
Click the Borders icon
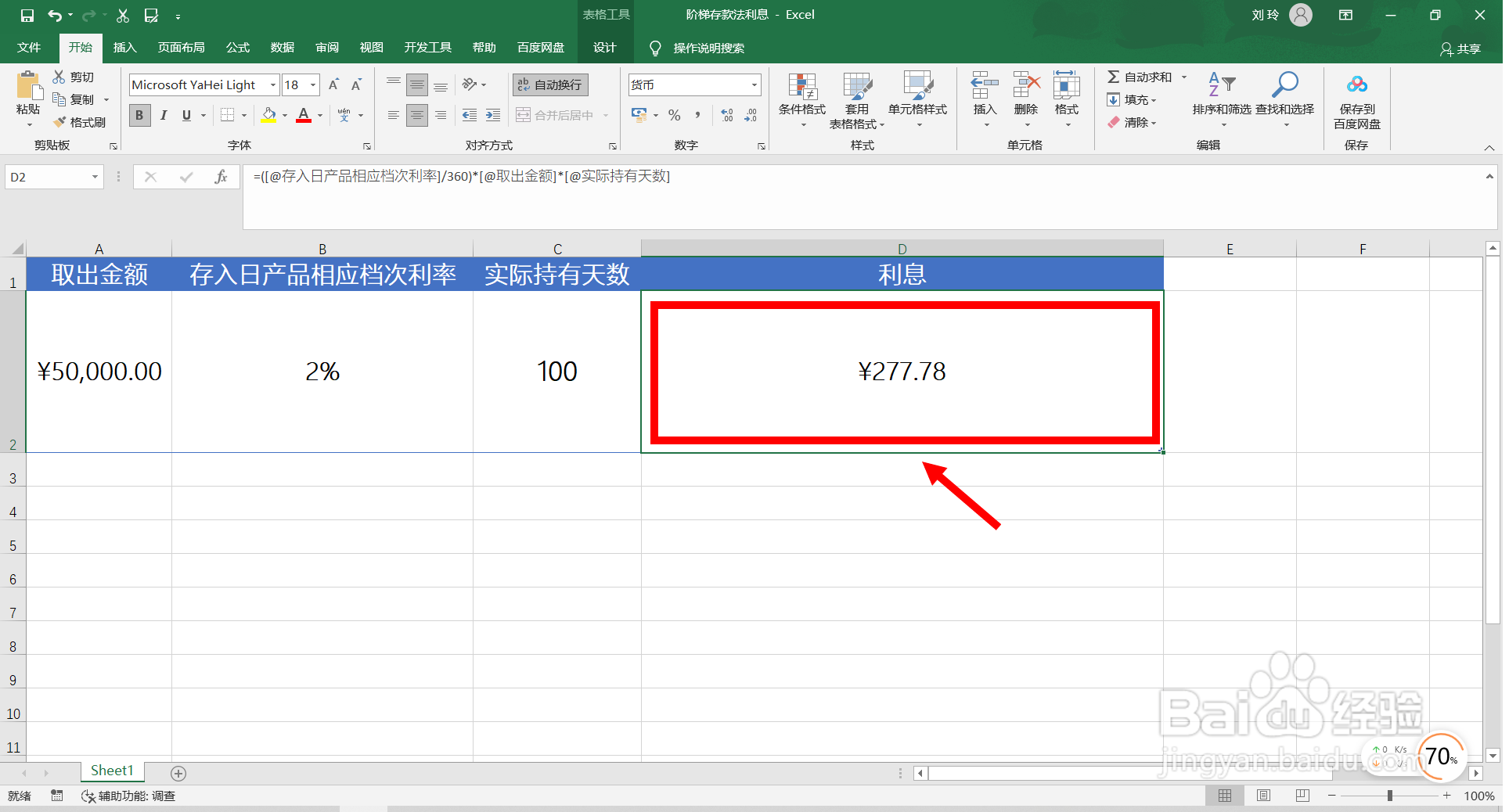pos(227,115)
